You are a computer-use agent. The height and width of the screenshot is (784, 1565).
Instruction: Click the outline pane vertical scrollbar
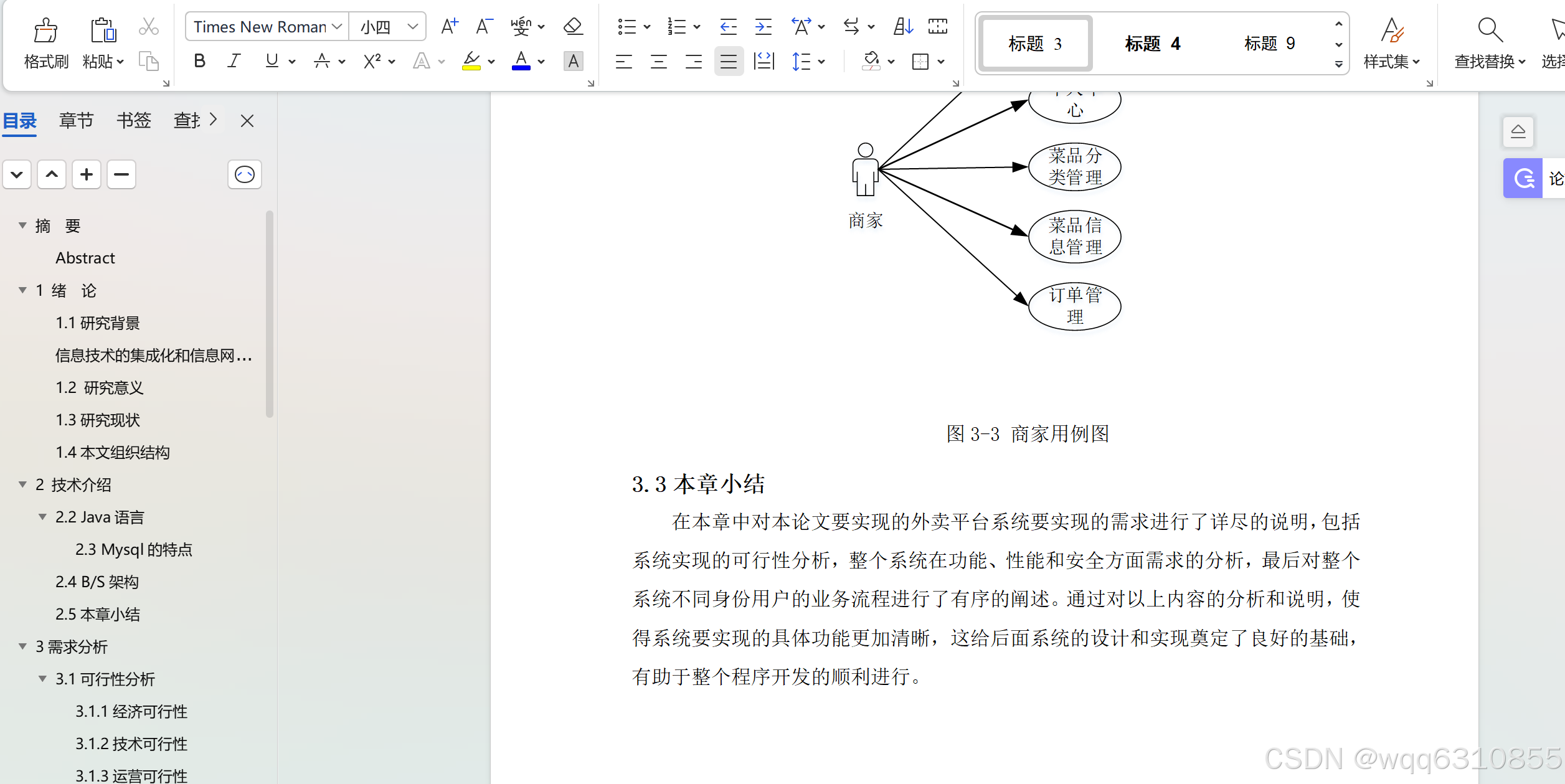pyautogui.click(x=270, y=314)
